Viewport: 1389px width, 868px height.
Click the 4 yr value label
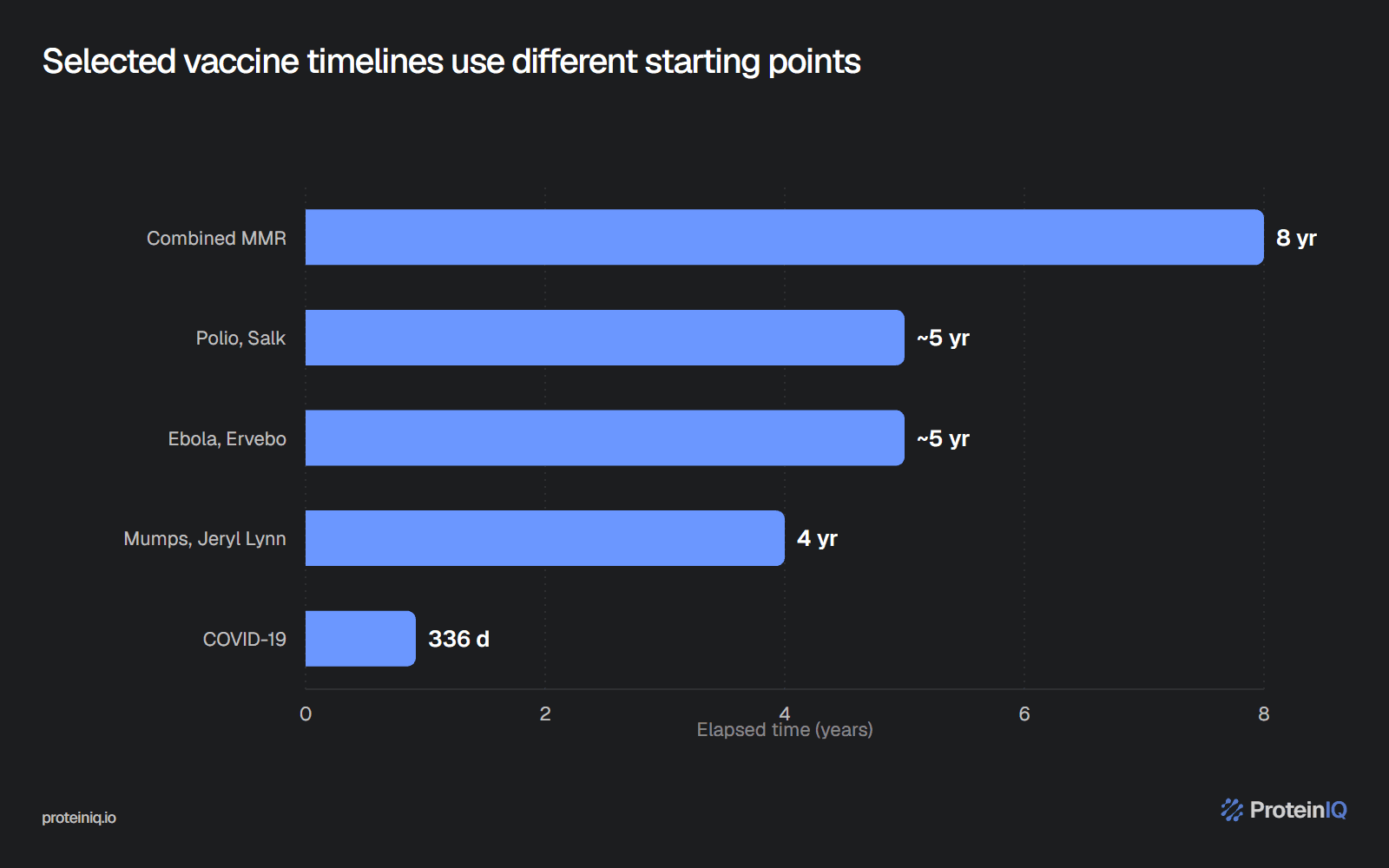point(817,538)
